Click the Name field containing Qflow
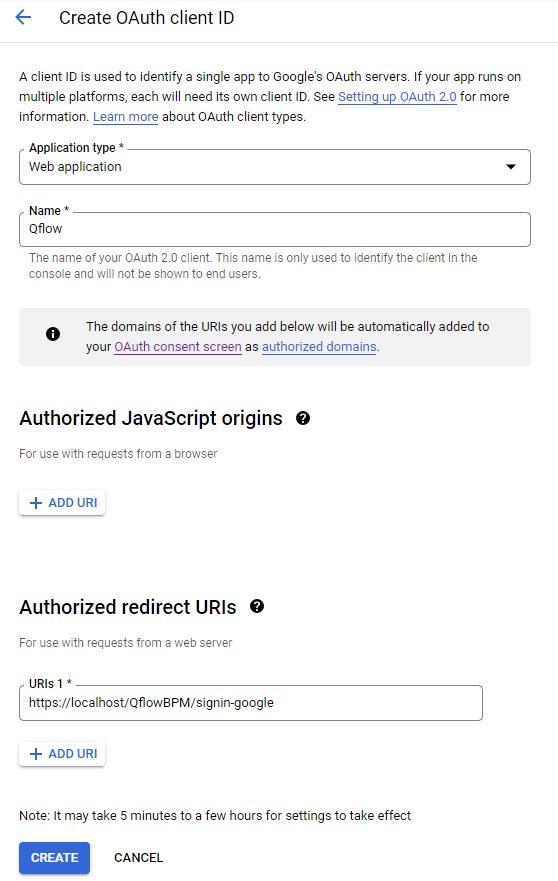This screenshot has width=558, height=881. pos(275,229)
